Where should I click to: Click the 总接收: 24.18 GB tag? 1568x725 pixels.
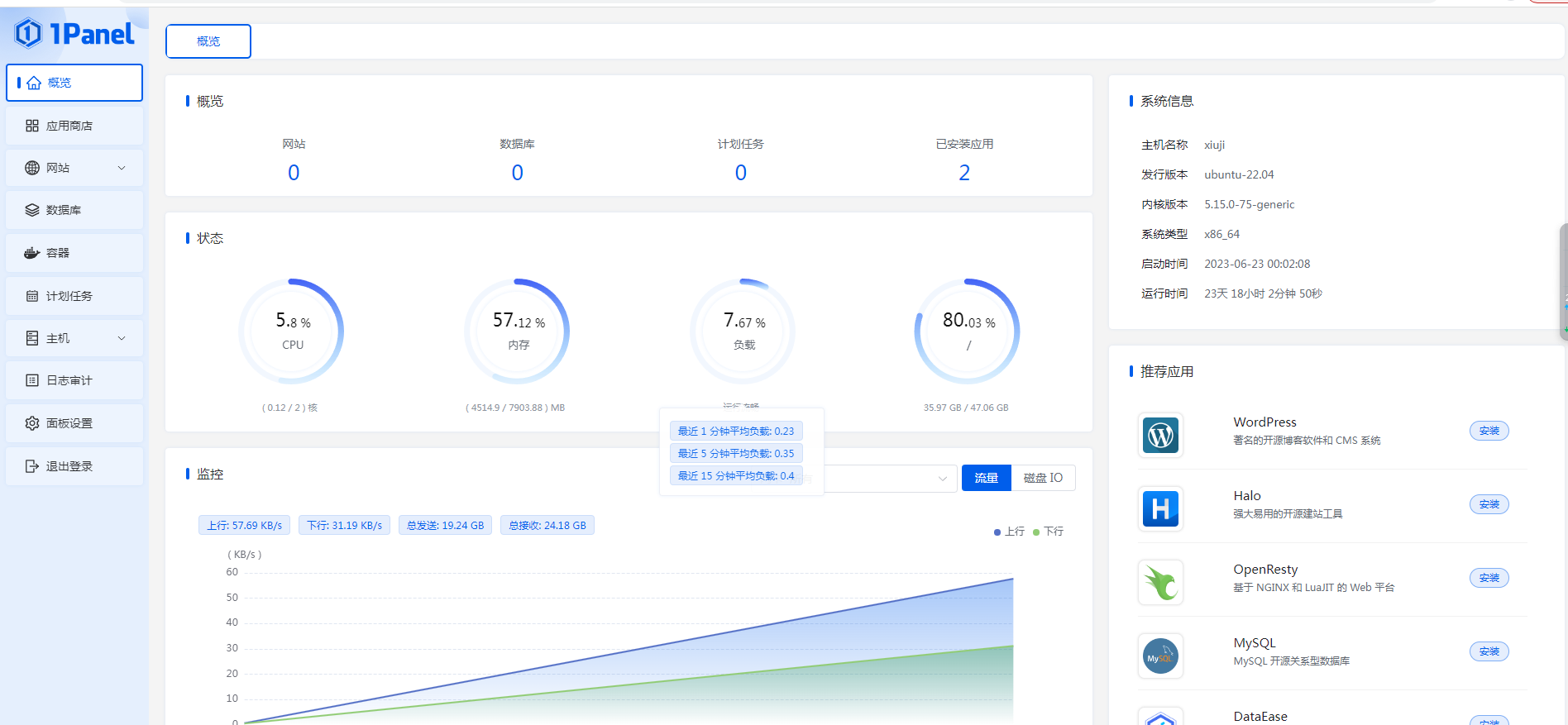(x=547, y=526)
